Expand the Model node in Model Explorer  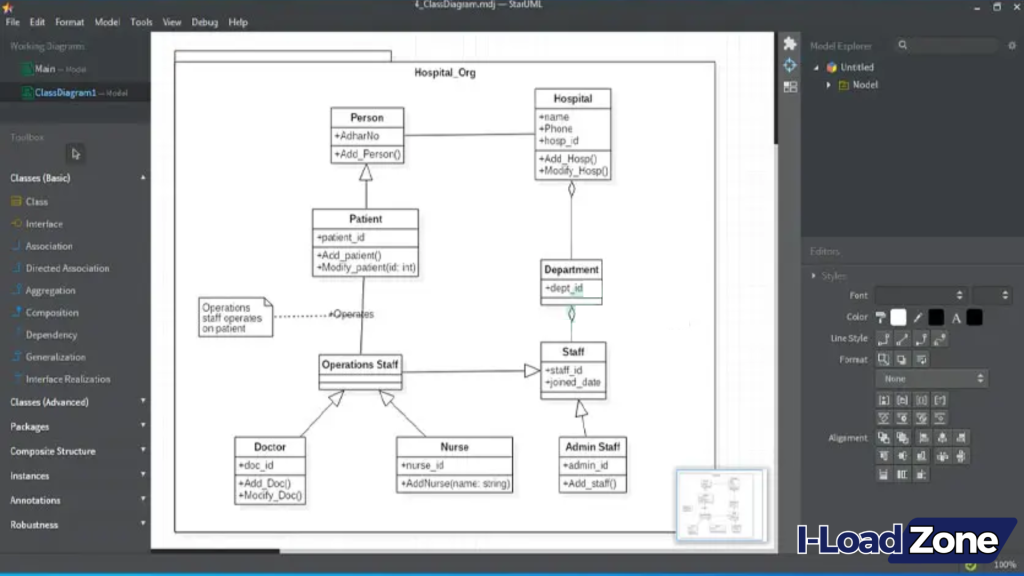coord(829,84)
